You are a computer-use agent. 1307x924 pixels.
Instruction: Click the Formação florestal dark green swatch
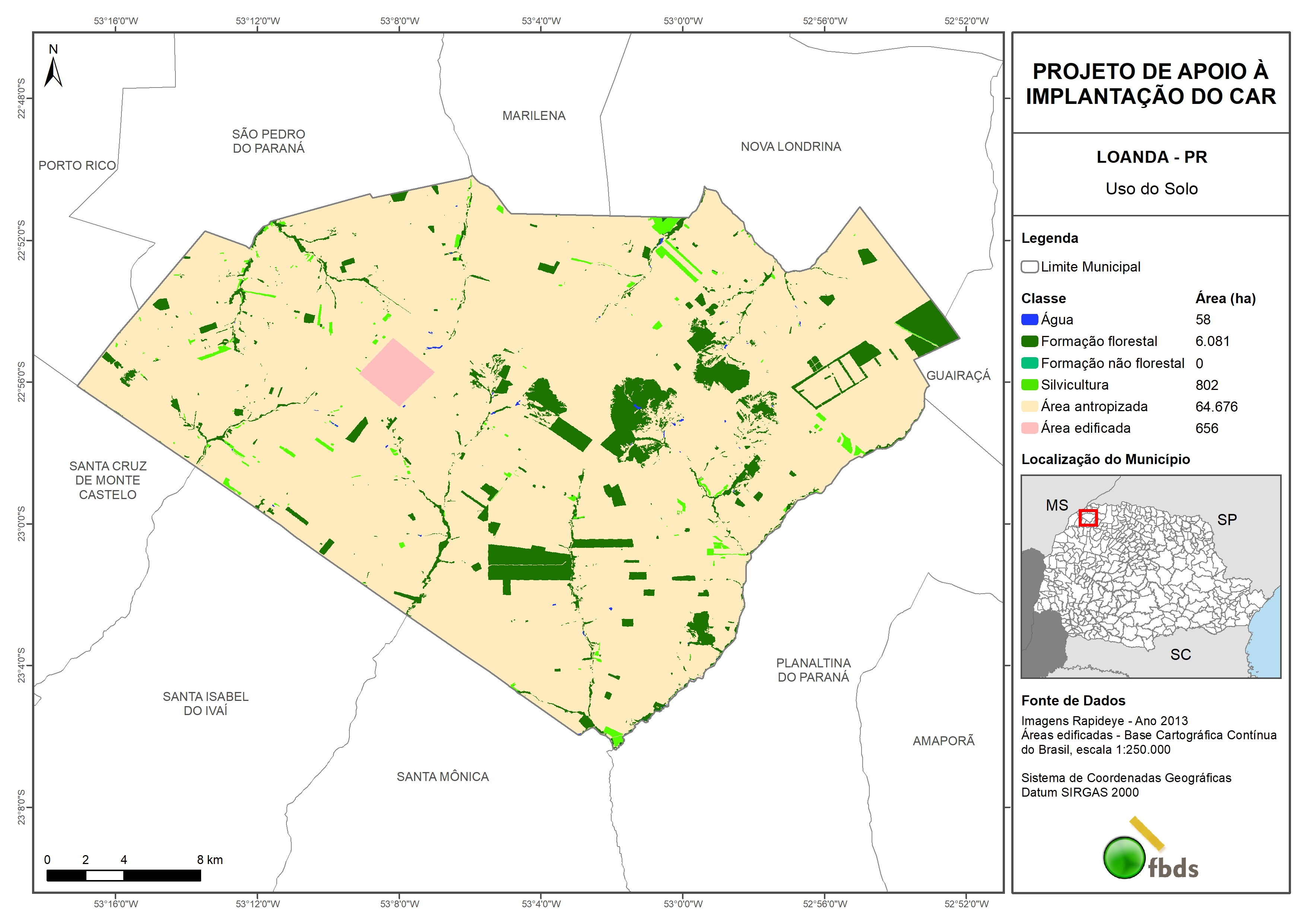[x=1029, y=342]
